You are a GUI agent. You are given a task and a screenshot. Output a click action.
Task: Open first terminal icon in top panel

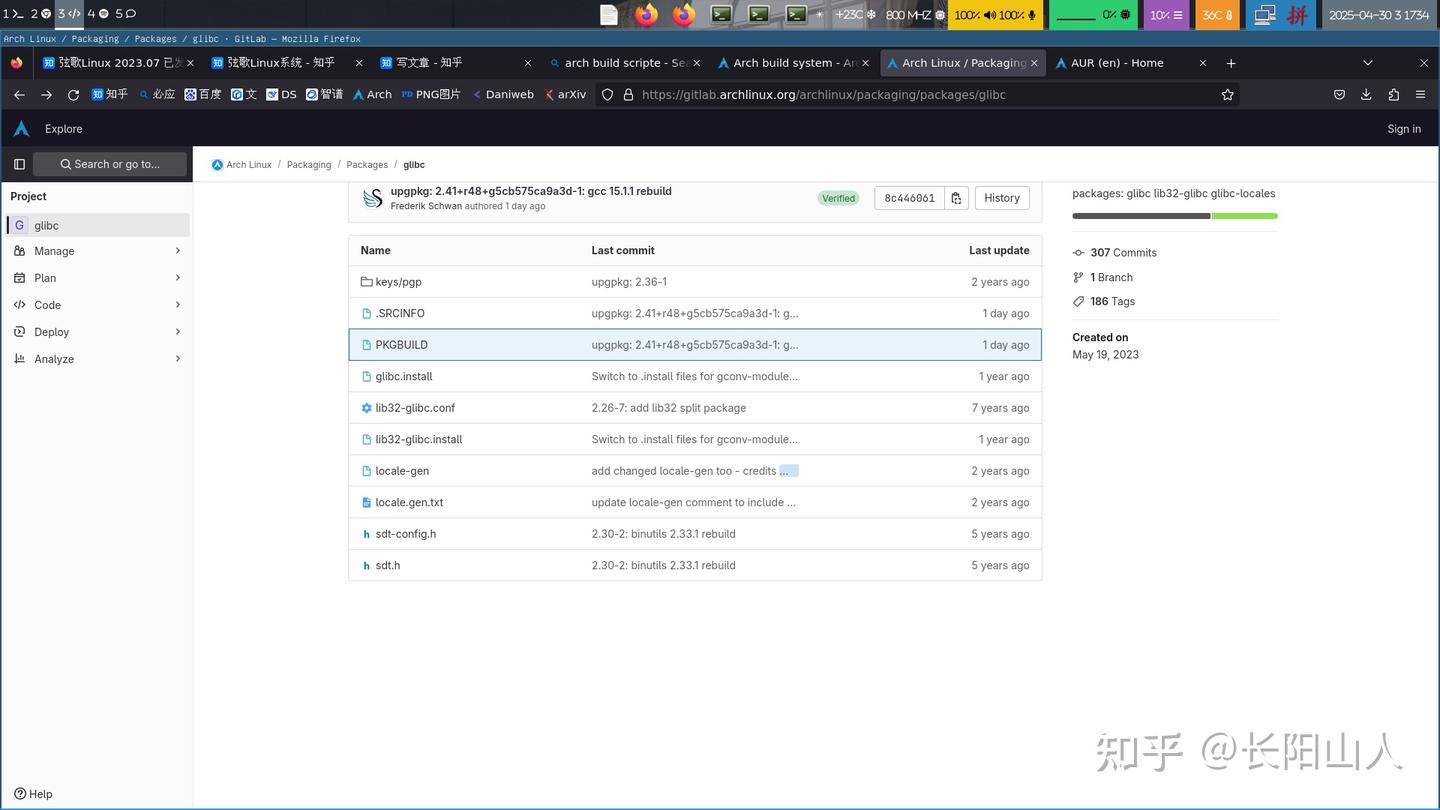(x=721, y=14)
